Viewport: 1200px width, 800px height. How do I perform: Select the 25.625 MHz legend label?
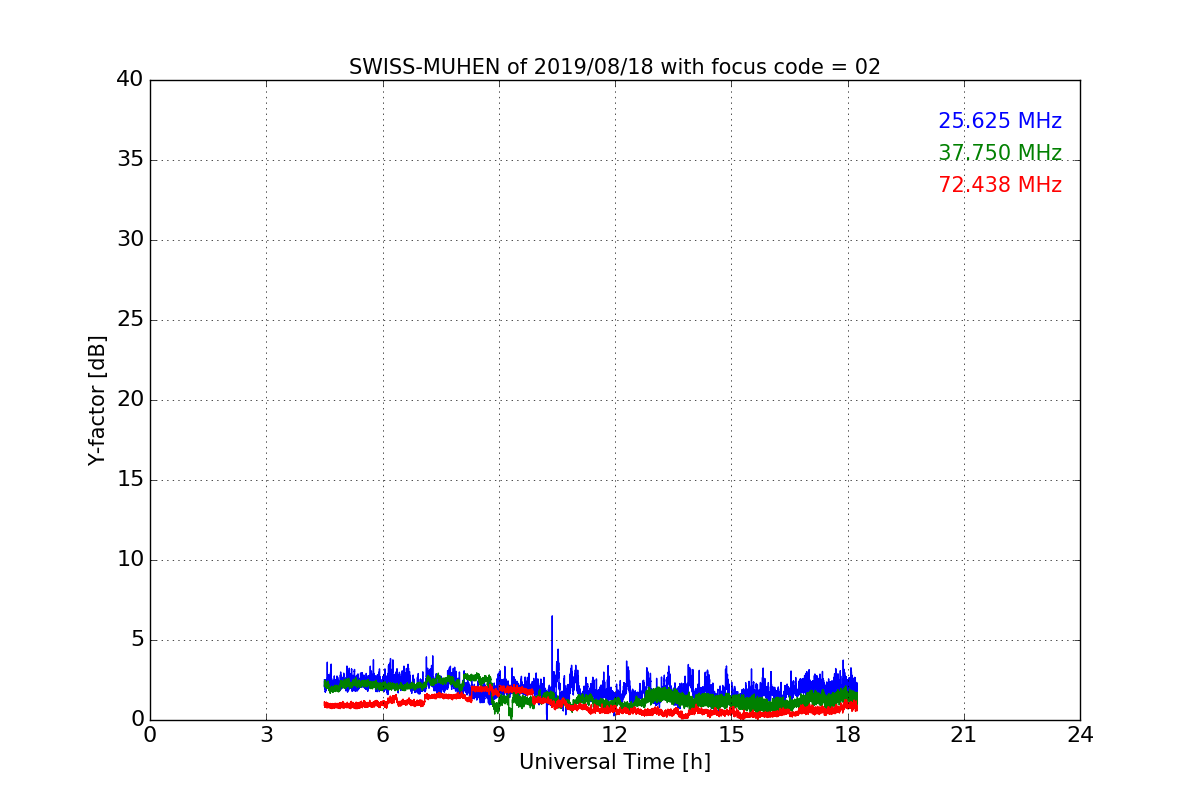1000,121
